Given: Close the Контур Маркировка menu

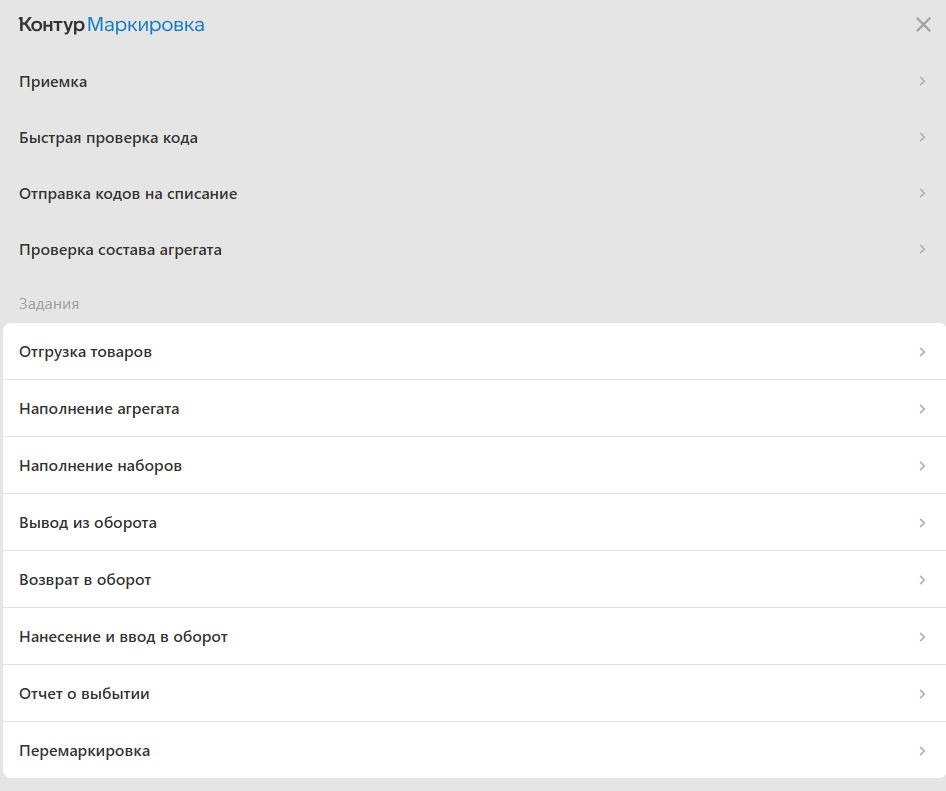Looking at the screenshot, I should click(923, 25).
